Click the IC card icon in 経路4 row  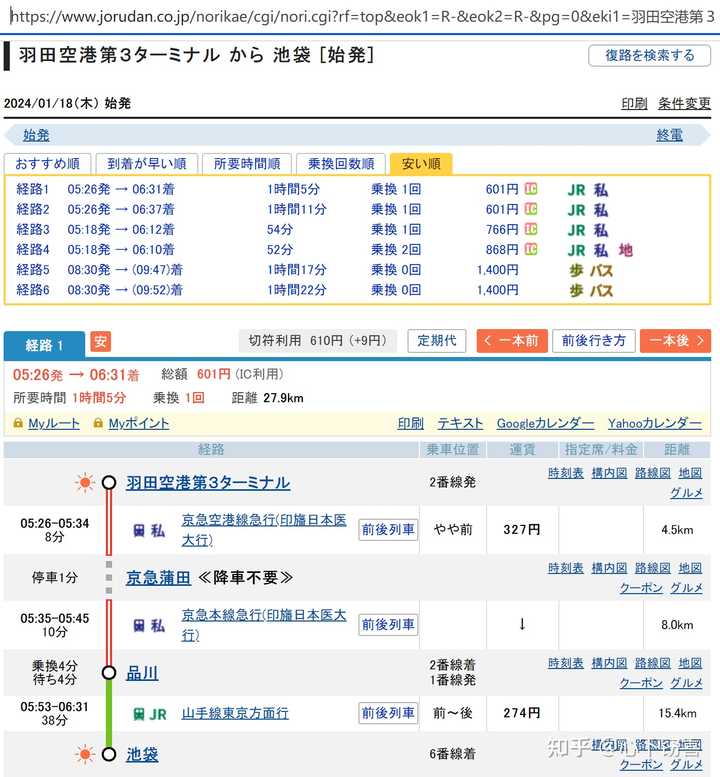click(x=531, y=249)
